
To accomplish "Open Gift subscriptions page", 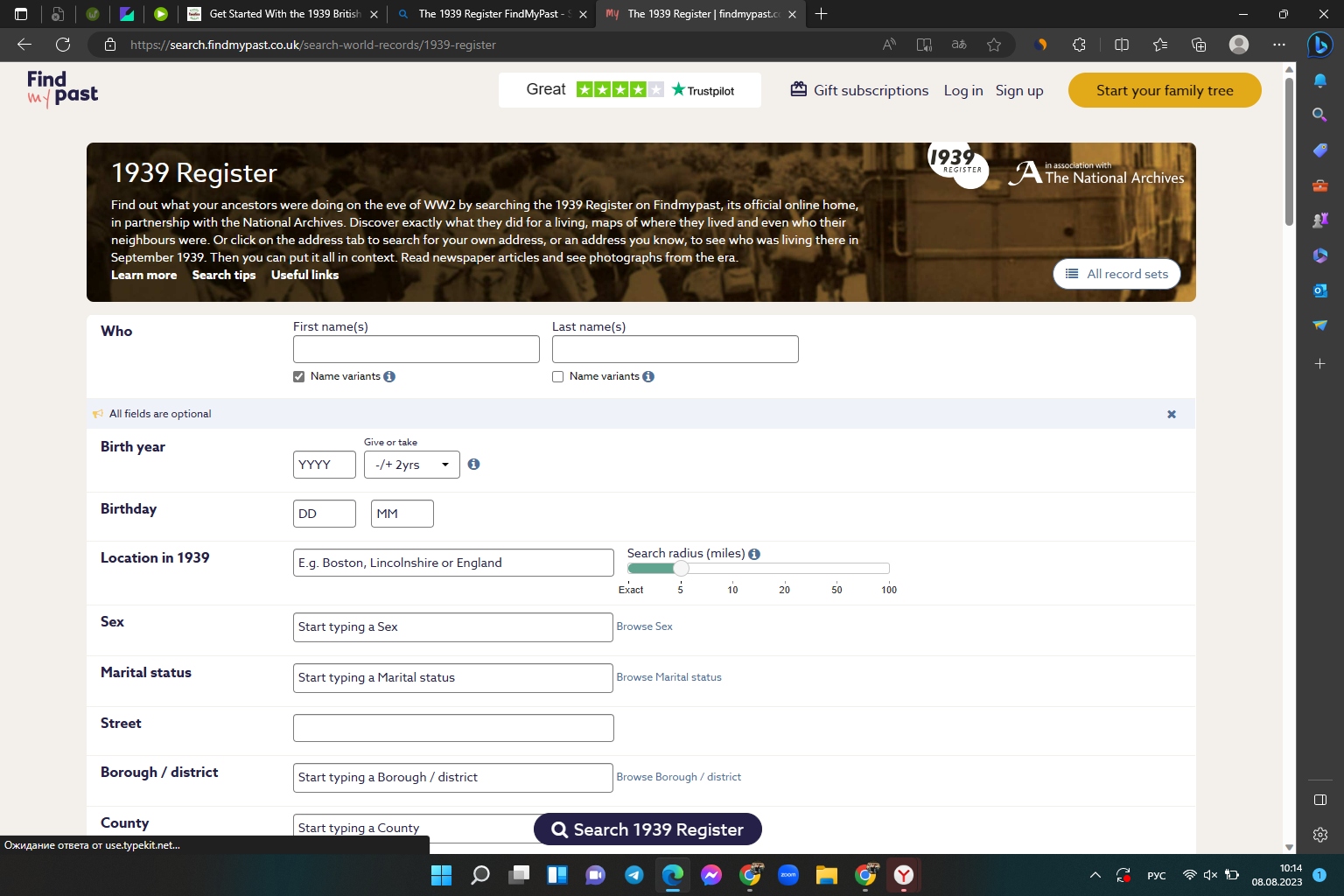I will pyautogui.click(x=860, y=90).
